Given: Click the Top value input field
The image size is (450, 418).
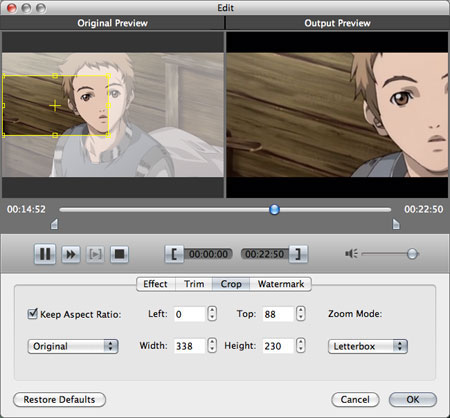Looking at the screenshot, I should [x=278, y=314].
